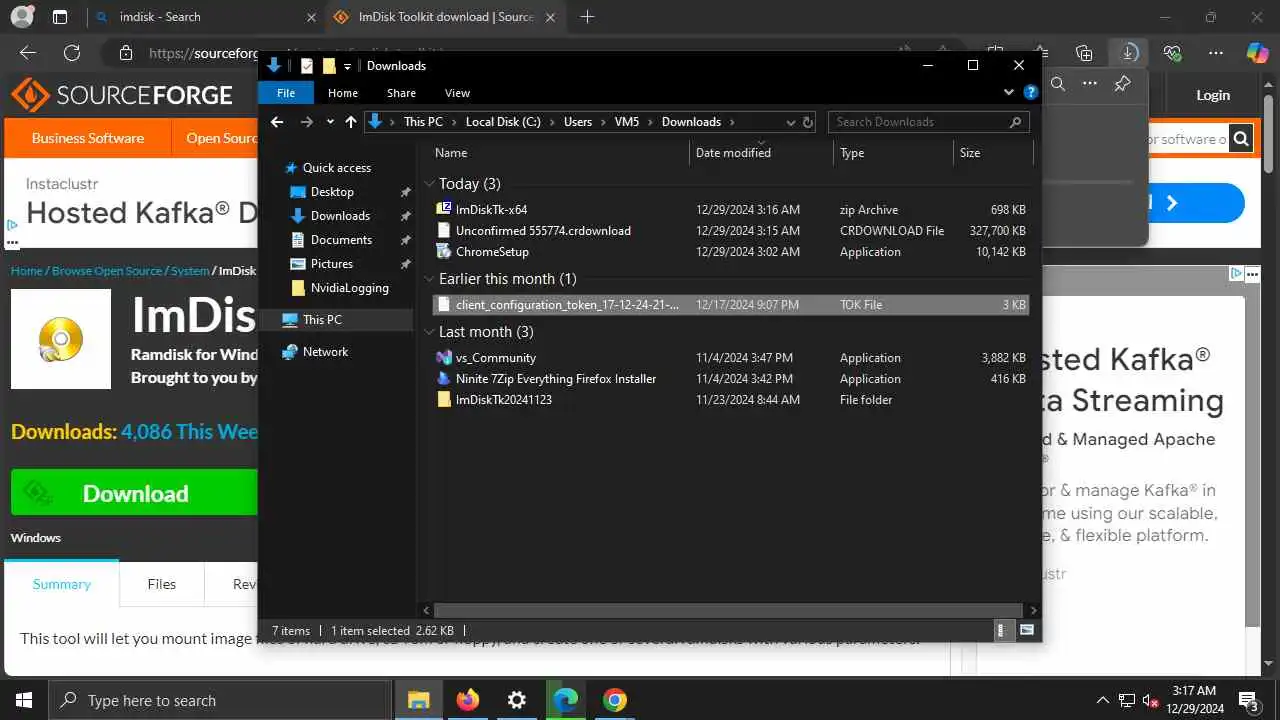
Task: Select Network in the navigation pane
Action: click(x=325, y=352)
